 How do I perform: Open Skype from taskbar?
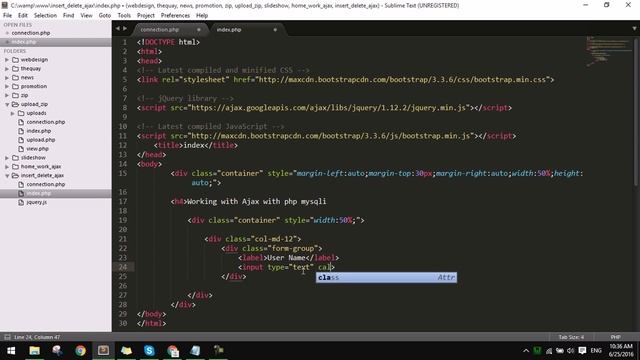point(149,351)
